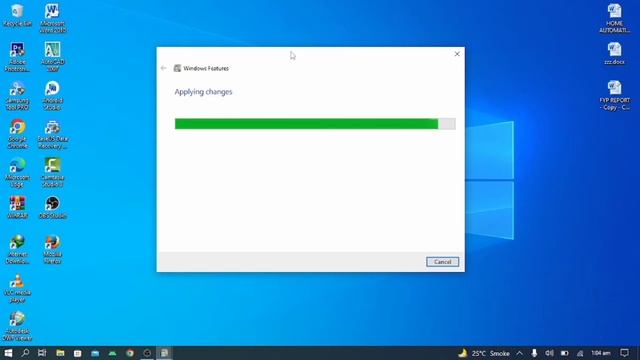640x360 pixels.
Task: Open Samsung Tool PRO desktop shortcut
Action: 18,96
